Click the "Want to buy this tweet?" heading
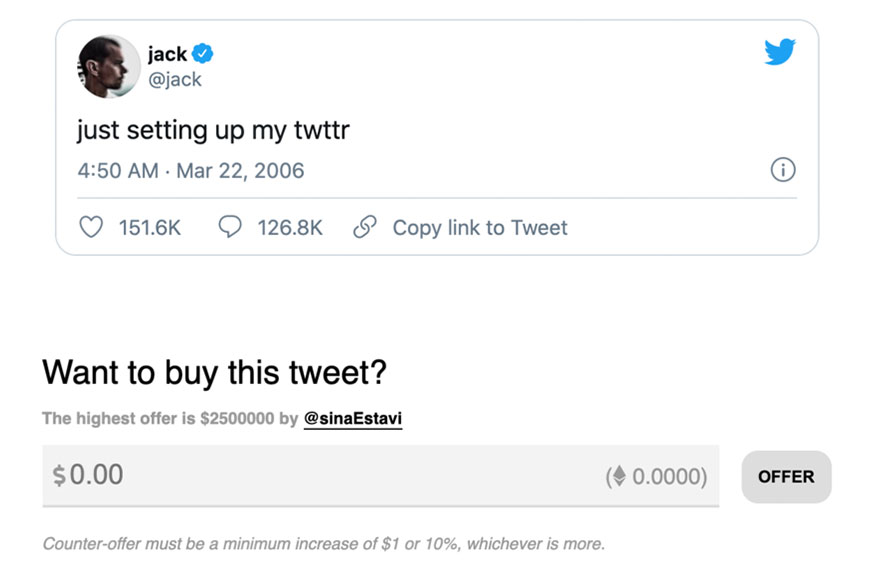 tap(214, 373)
